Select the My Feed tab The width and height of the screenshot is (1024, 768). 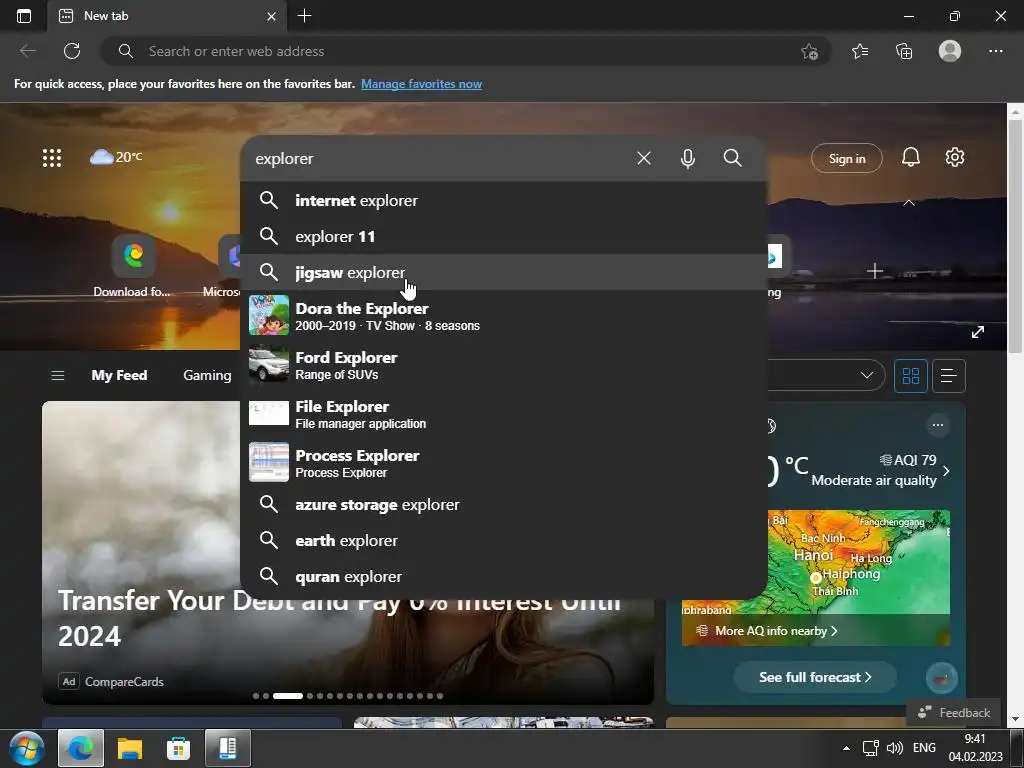coord(120,376)
